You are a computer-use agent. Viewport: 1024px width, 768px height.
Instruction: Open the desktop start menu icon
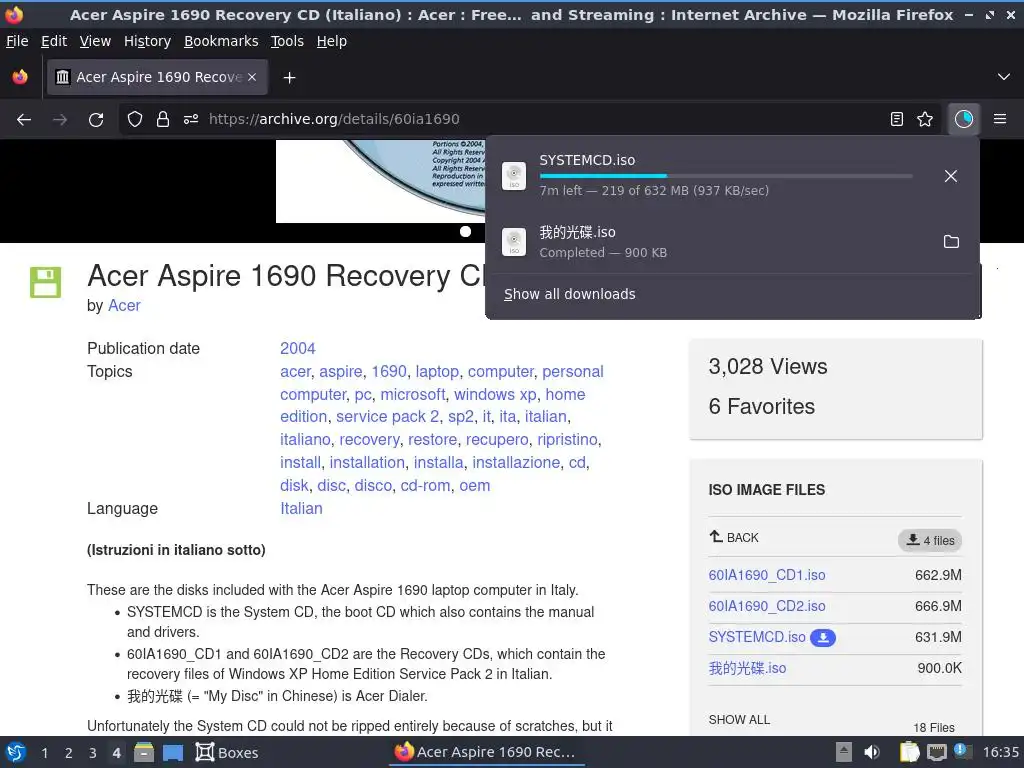coord(16,752)
